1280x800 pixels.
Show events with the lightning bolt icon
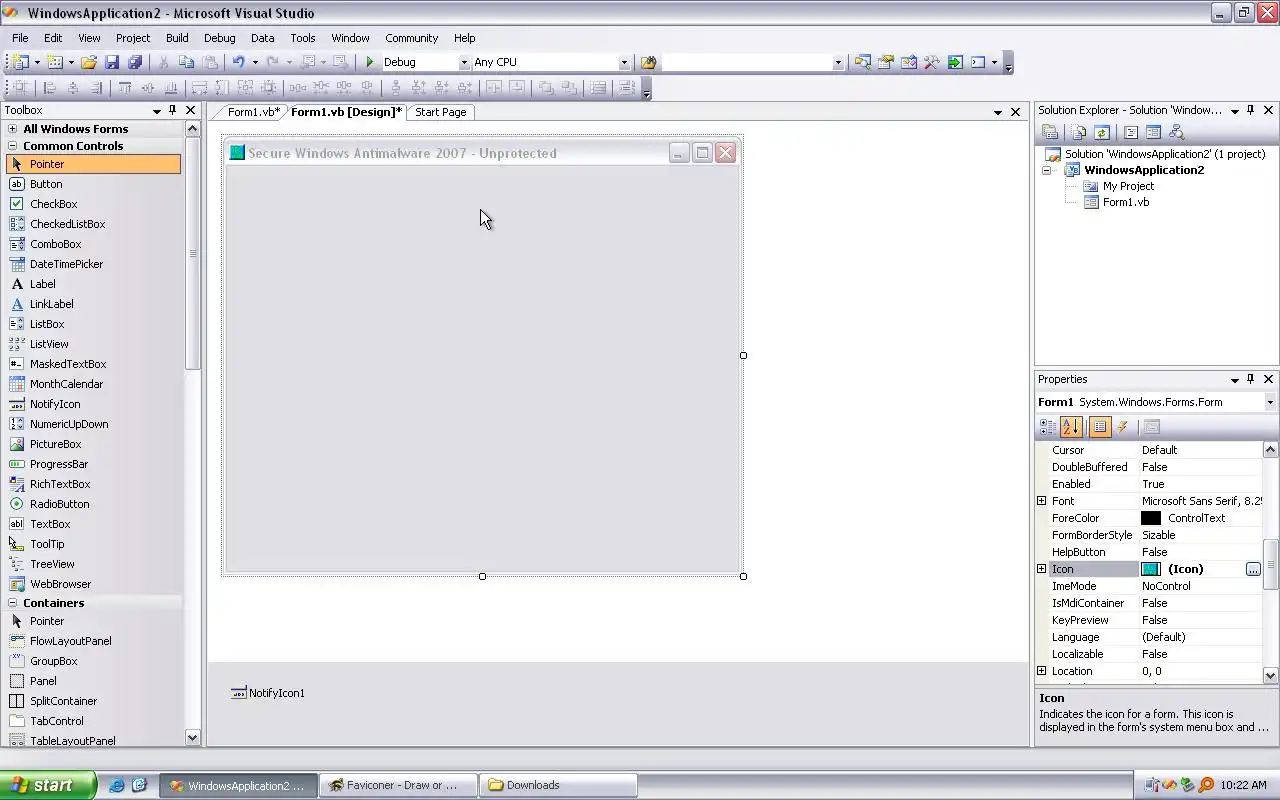pos(1123,427)
